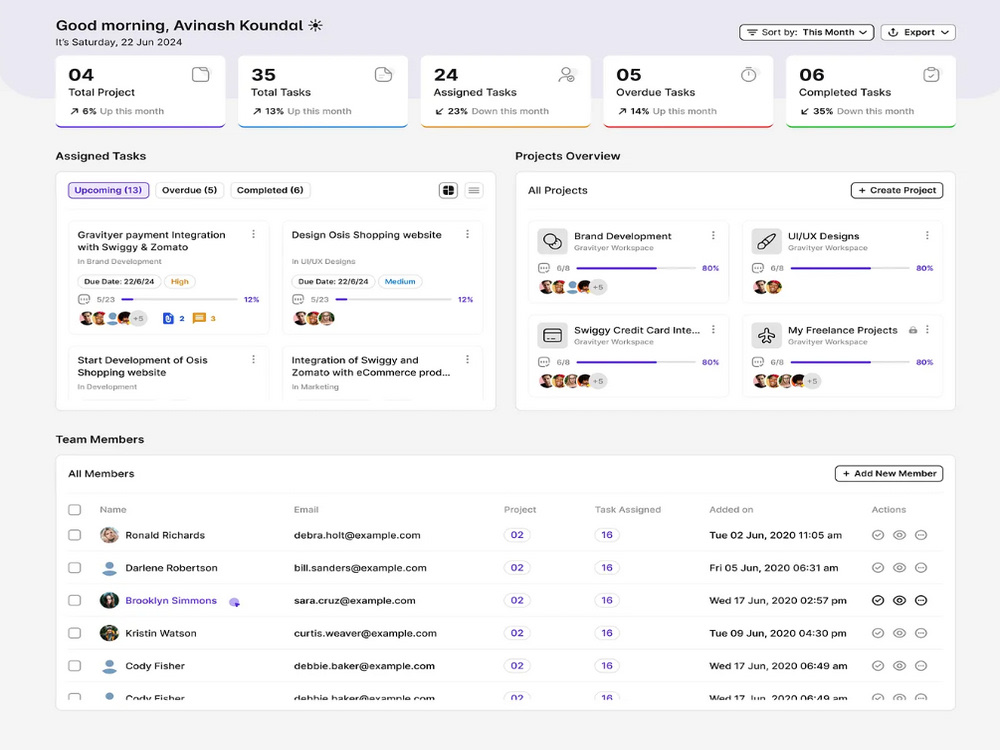Viewport: 1000px width, 750px height.
Task: Switch Assigned Tasks to list view
Action: coord(474,190)
